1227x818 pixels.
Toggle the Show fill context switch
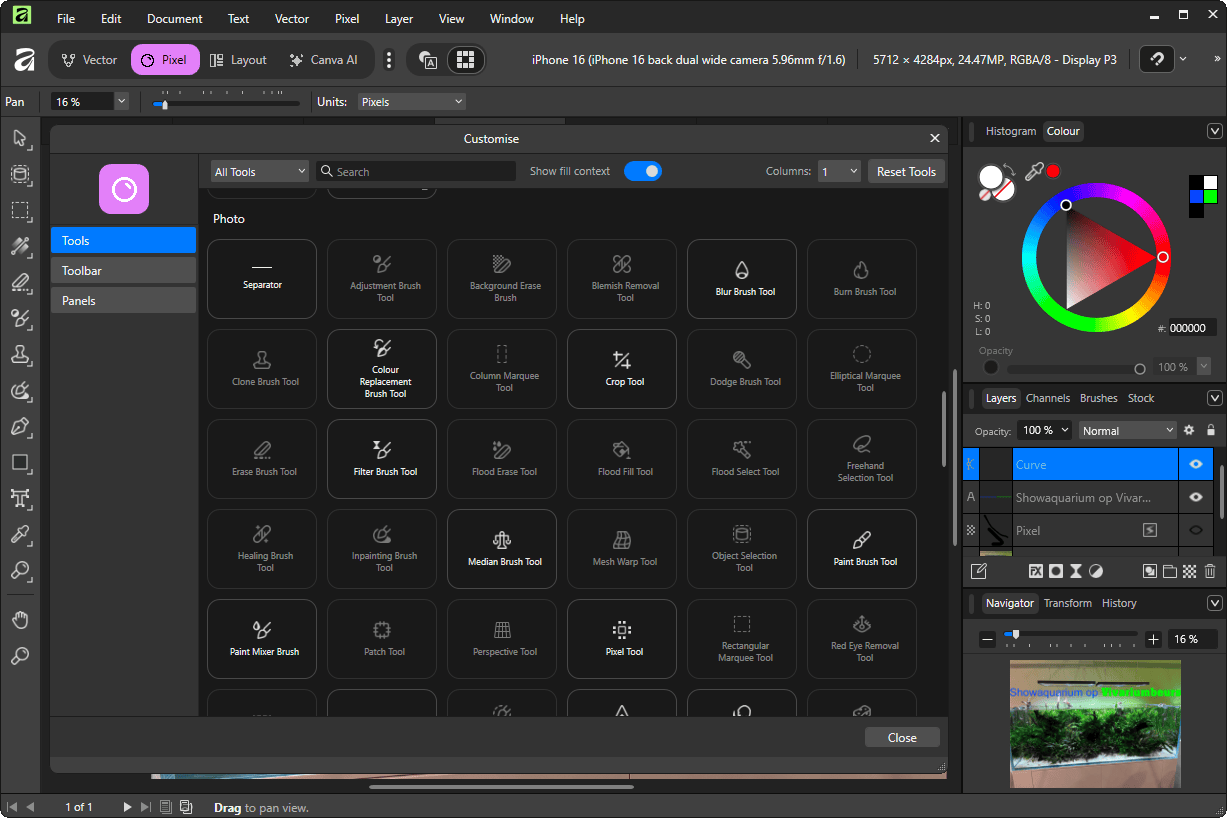[643, 171]
